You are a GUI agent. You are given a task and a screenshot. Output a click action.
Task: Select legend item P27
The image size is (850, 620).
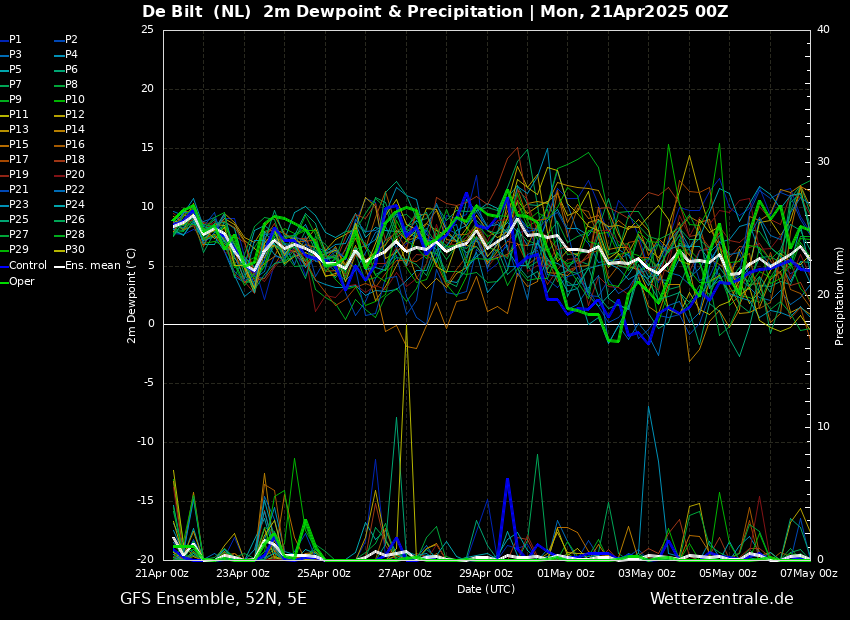tap(15, 234)
